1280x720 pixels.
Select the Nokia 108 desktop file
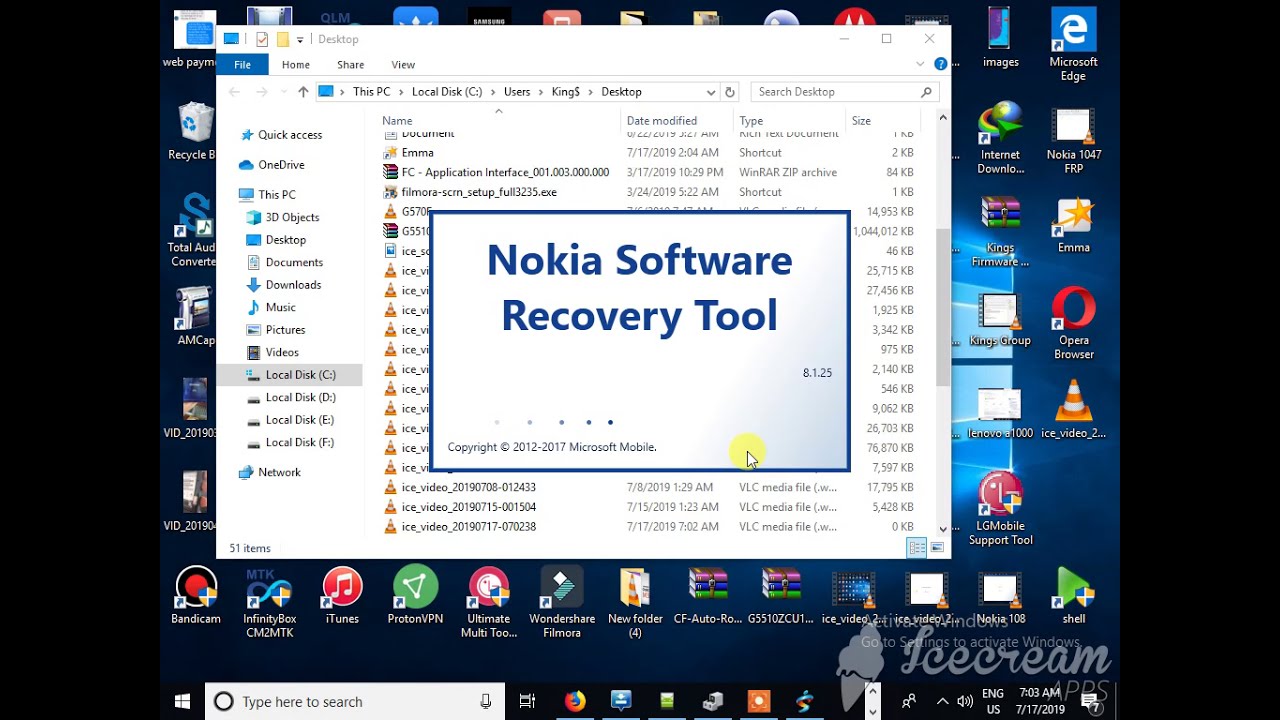click(x=1000, y=596)
